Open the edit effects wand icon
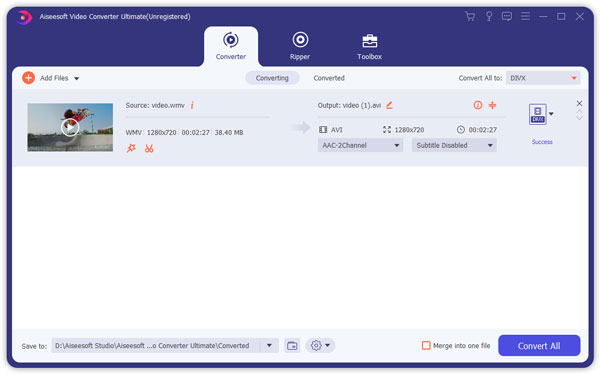Image resolution: width=600 pixels, height=374 pixels. tap(131, 148)
